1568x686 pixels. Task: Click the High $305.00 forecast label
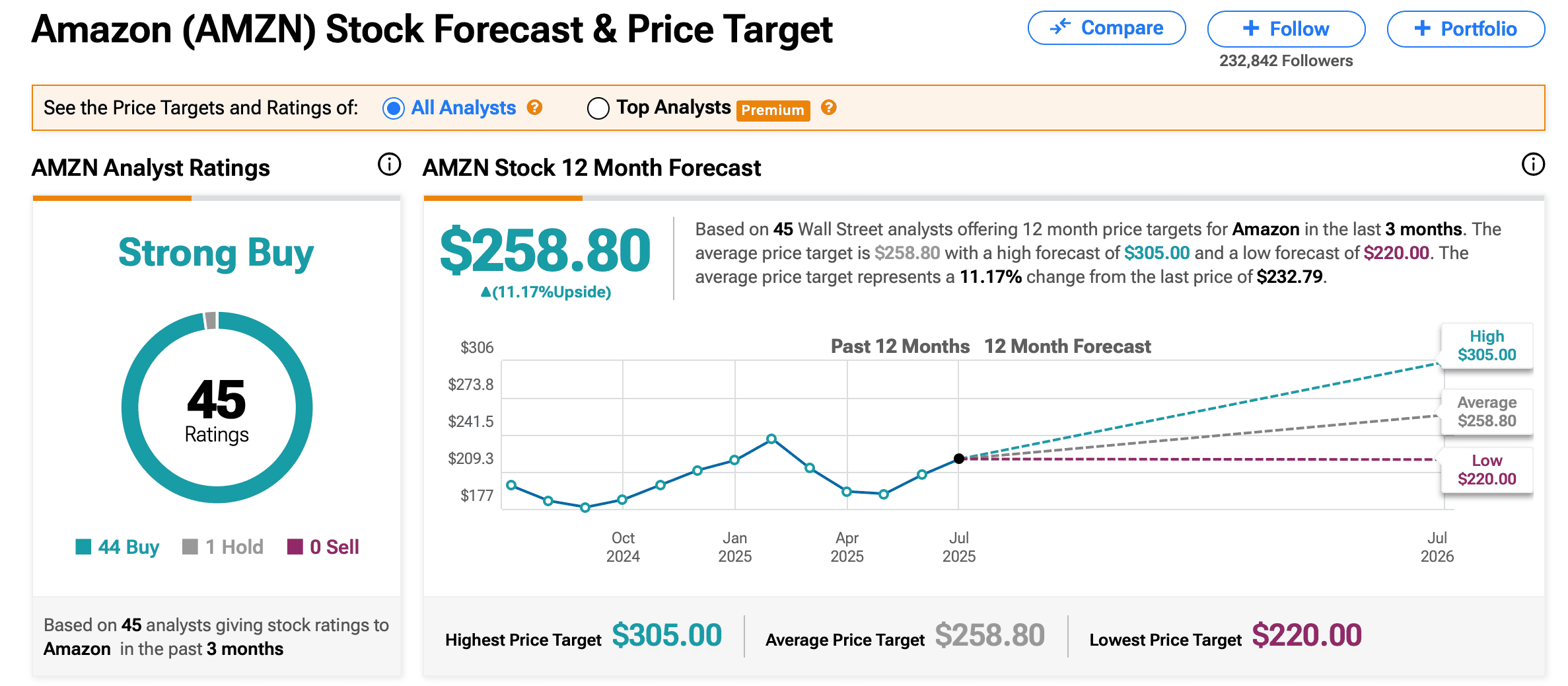pyautogui.click(x=1487, y=346)
